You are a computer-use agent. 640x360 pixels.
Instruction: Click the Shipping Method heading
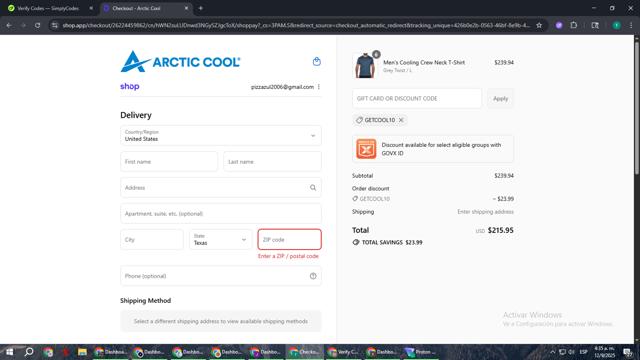[x=145, y=300]
